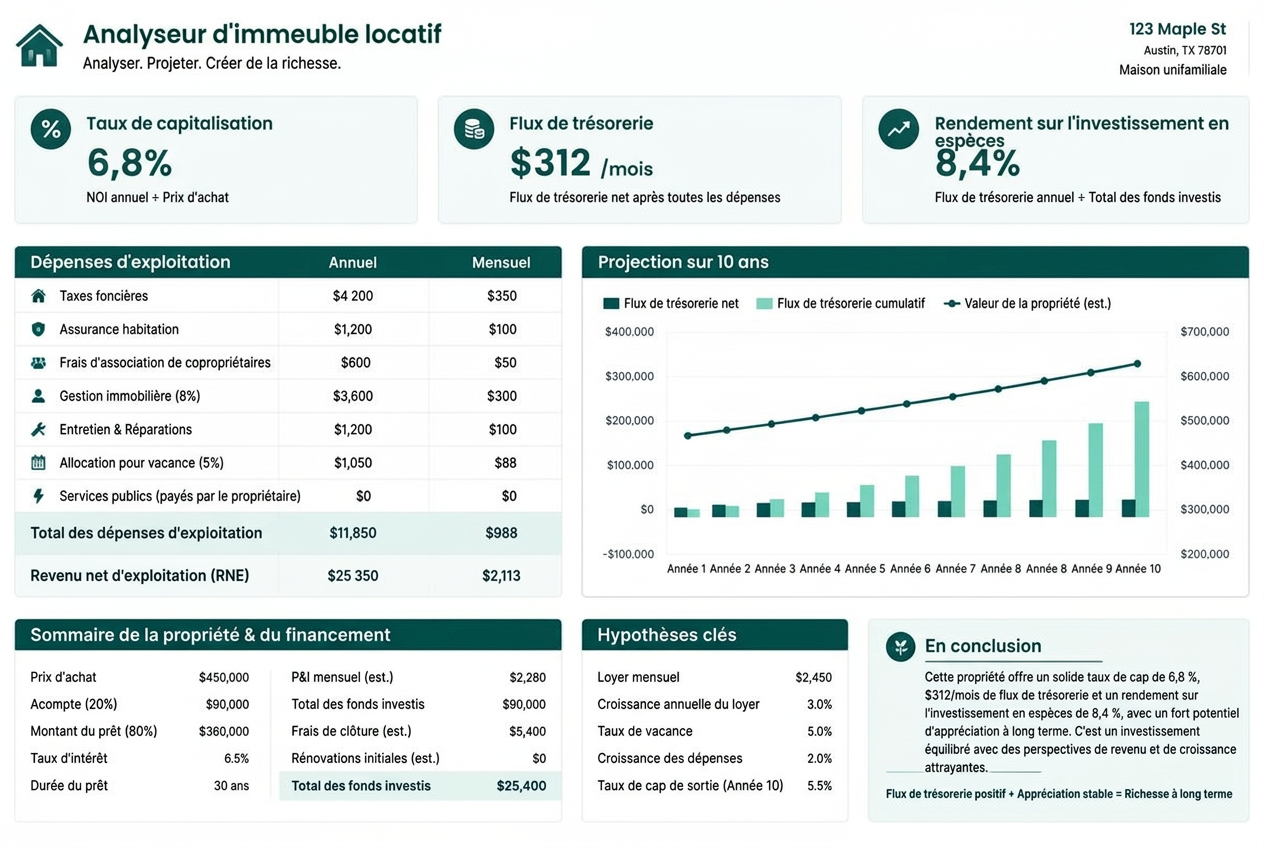The width and height of the screenshot is (1264, 848).
Task: Click the 8,4% cash-on-cash return value
Action: [x=977, y=163]
